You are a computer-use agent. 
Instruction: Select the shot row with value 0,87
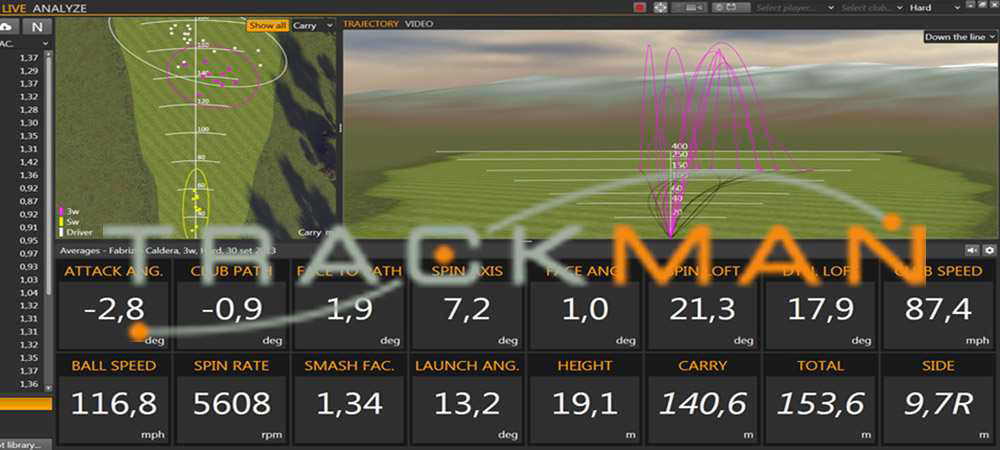[23, 201]
